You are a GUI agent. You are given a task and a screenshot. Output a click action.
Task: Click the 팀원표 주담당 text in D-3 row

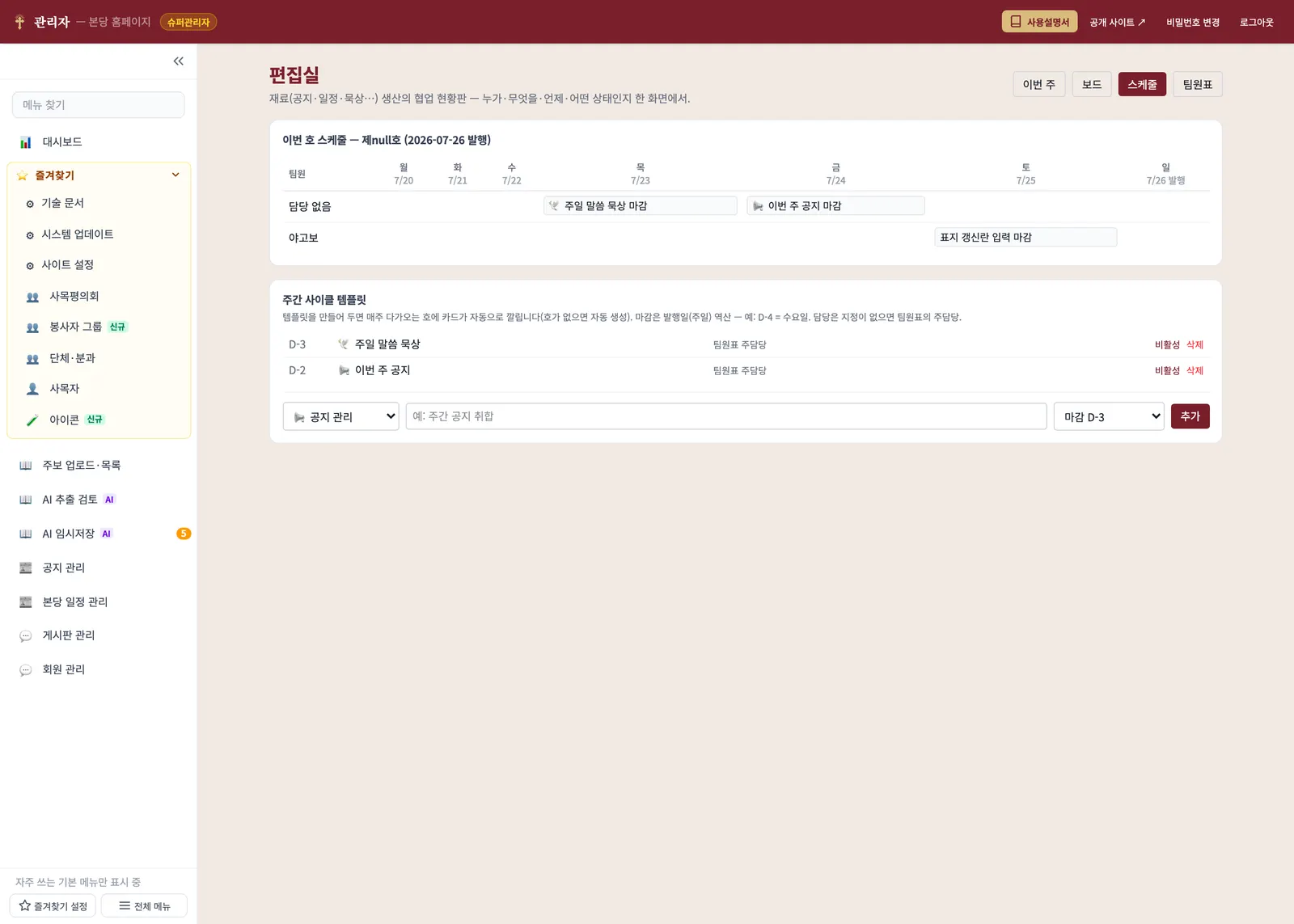coord(739,345)
